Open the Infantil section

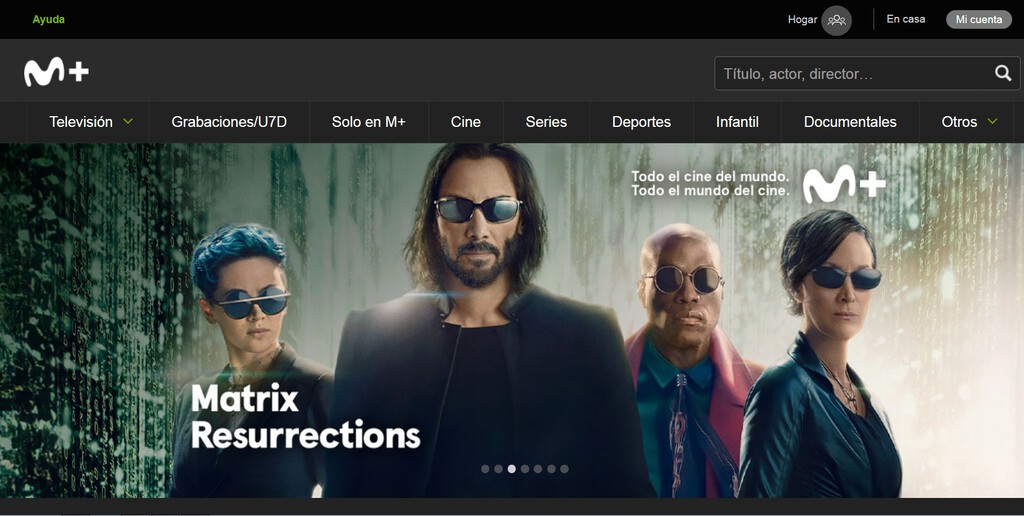click(737, 122)
